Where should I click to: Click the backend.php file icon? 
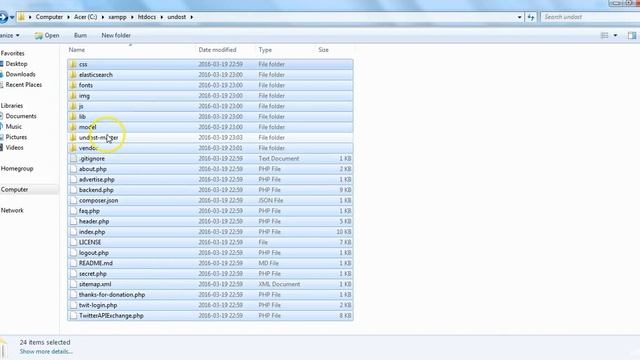(73, 190)
